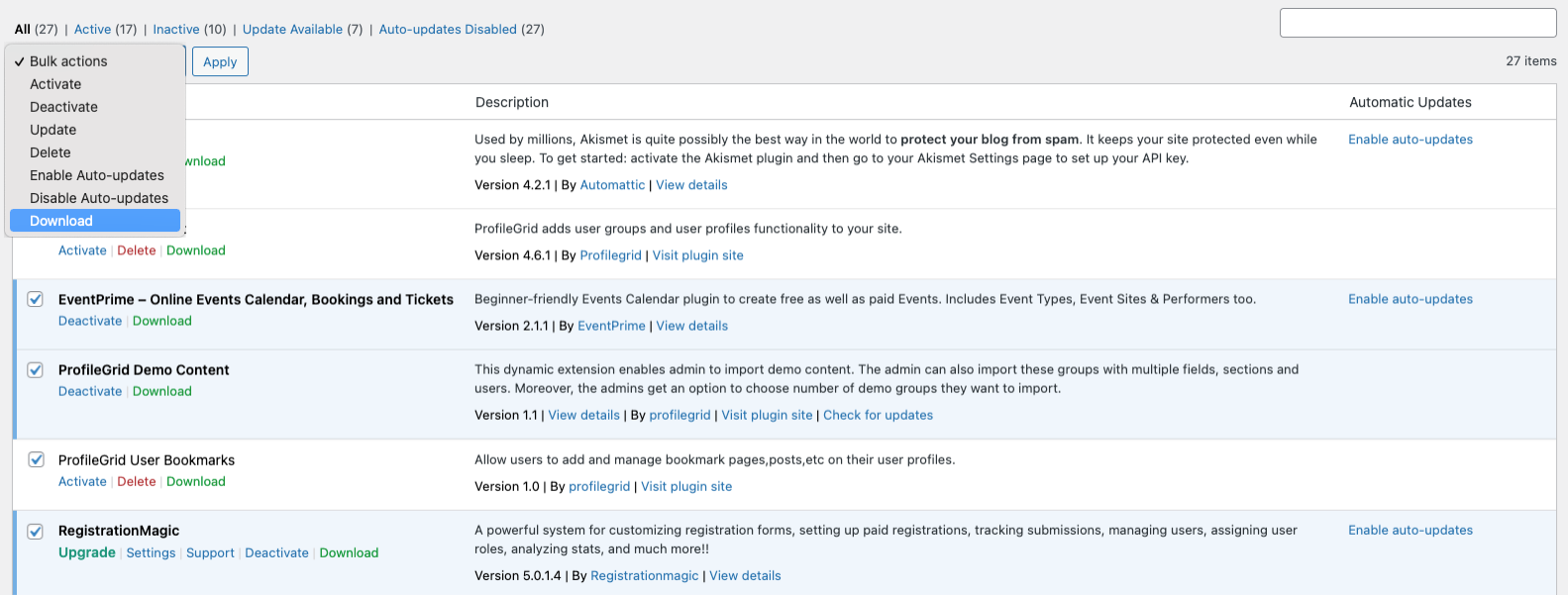Delete the ProfileGrid User Bookmarks plugin
Viewport: 1568px width, 595px height.
[x=137, y=481]
